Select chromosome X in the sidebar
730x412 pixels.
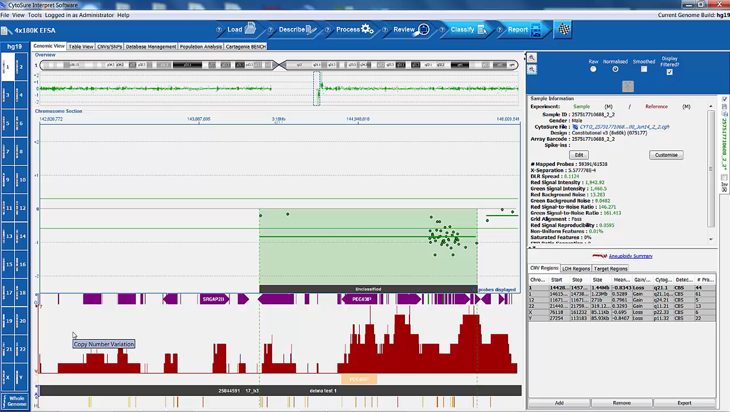point(8,378)
